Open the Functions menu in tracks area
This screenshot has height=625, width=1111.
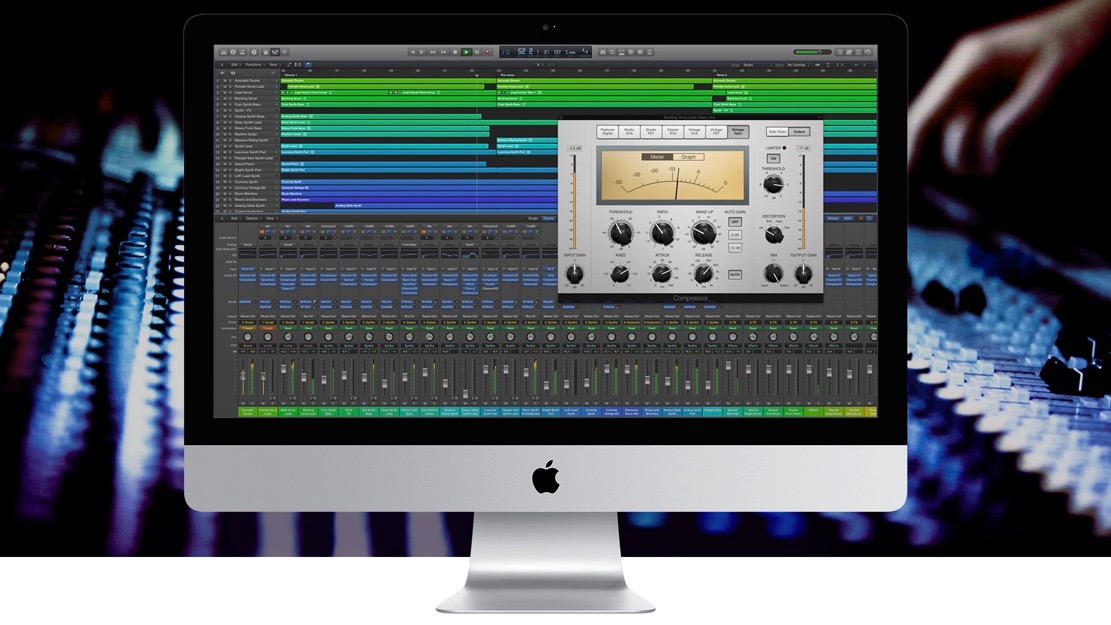pos(253,64)
